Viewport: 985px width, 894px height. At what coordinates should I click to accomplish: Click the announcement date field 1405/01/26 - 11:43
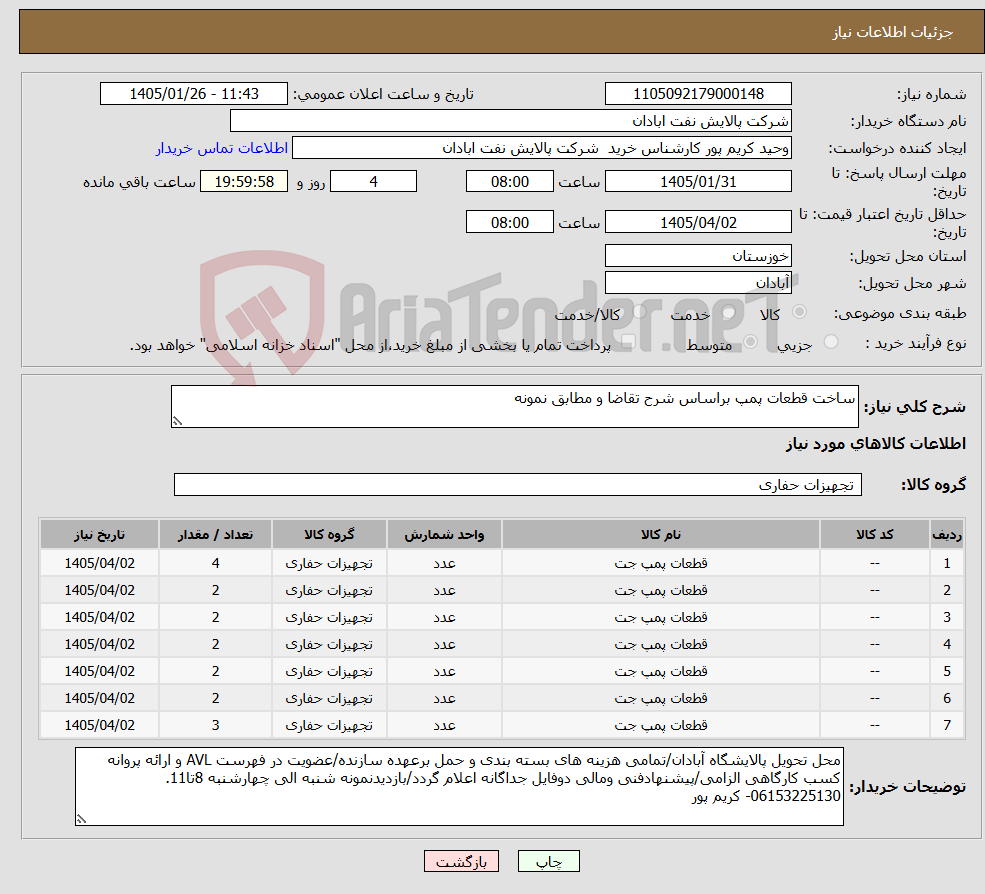193,94
